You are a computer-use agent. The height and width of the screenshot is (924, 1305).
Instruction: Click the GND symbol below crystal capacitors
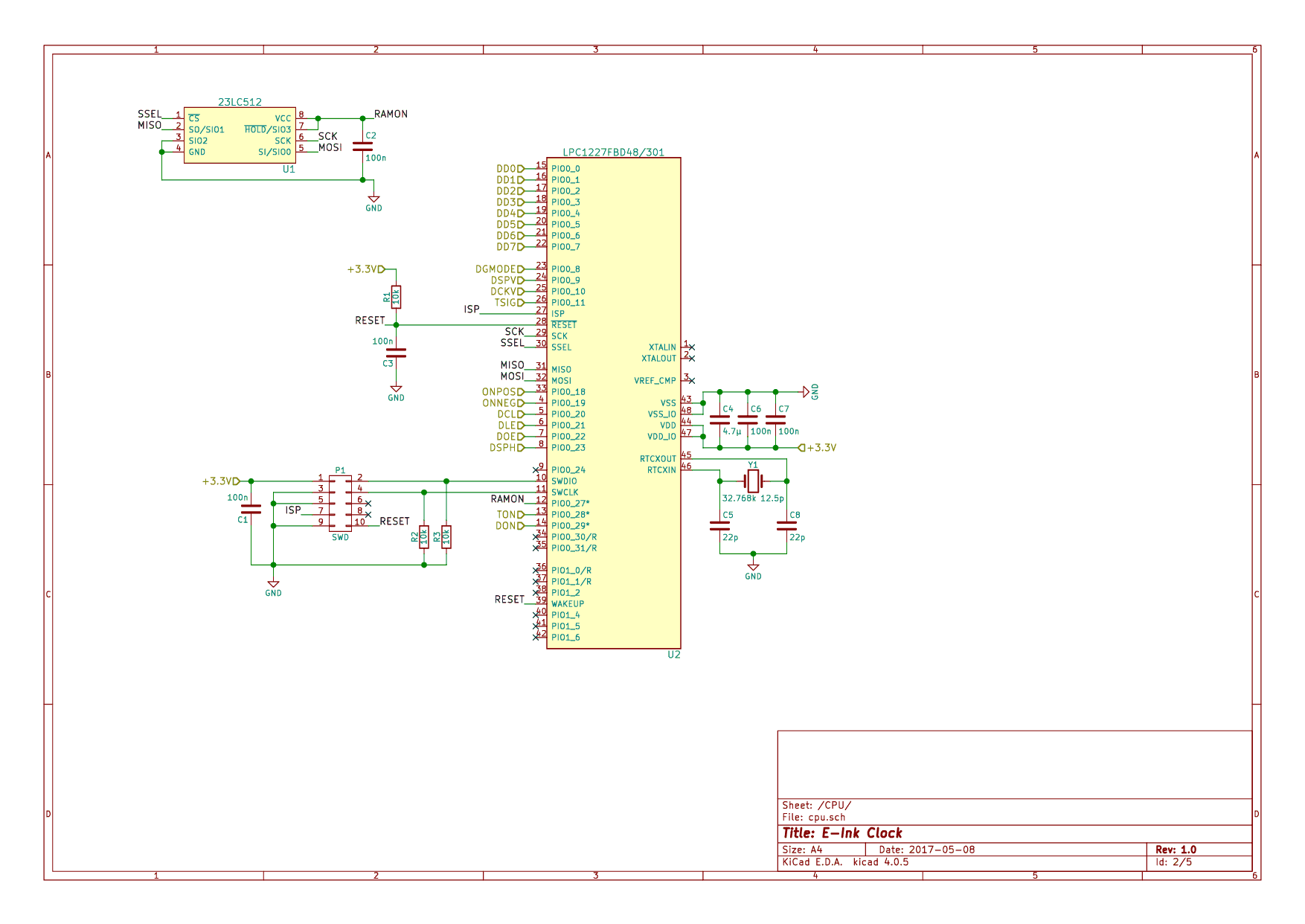[753, 571]
